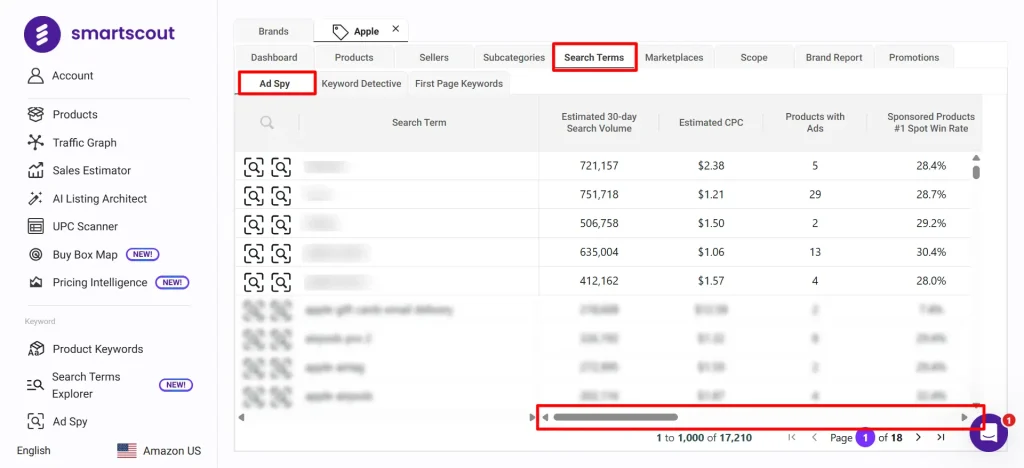
Task: Open the Promotions tab
Action: (914, 57)
